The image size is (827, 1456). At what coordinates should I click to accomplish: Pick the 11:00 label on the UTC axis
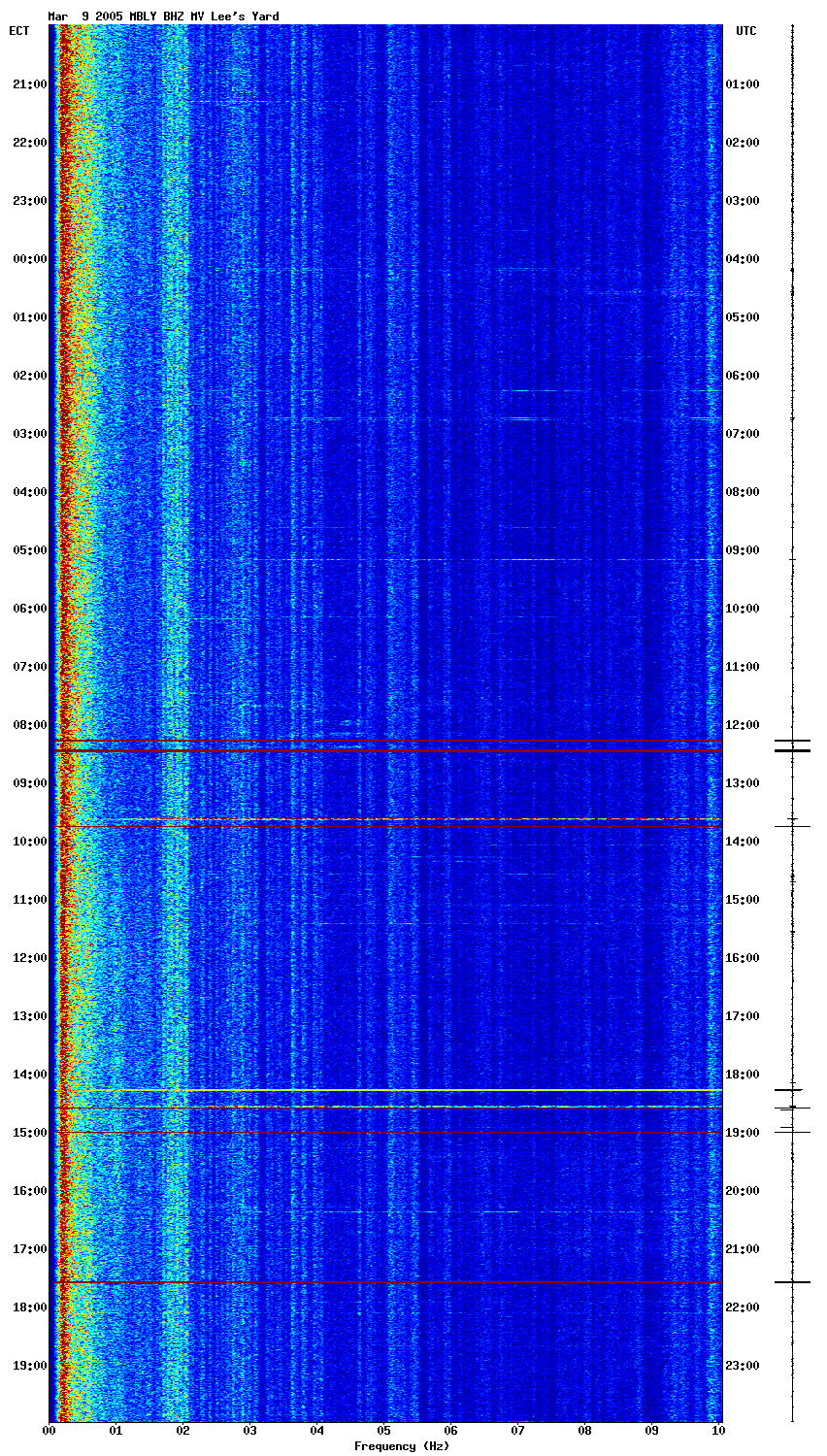pyautogui.click(x=743, y=667)
